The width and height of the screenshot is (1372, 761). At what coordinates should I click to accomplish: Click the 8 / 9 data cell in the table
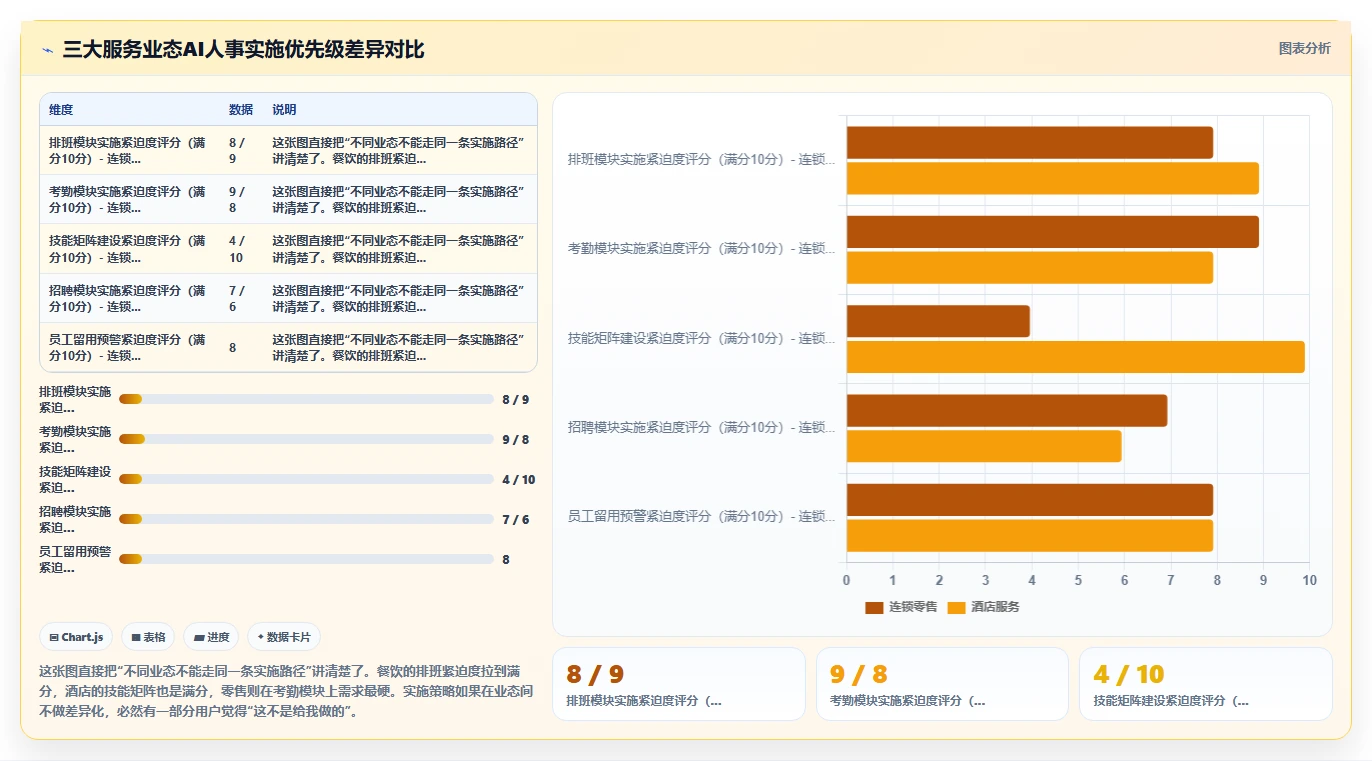pos(241,150)
